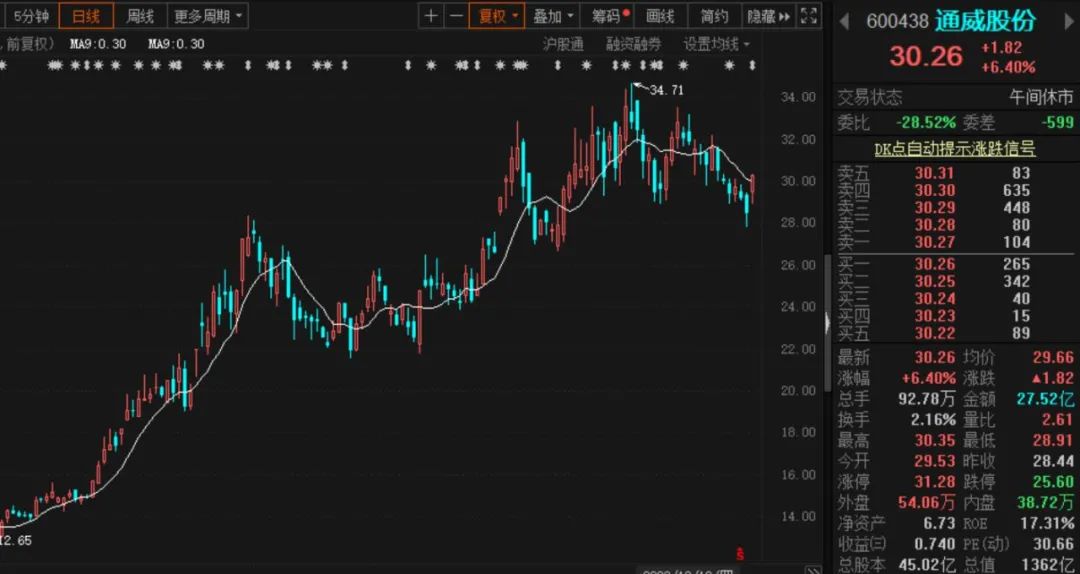
Task: Toggle 画线 drawing mode
Action: pos(660,16)
